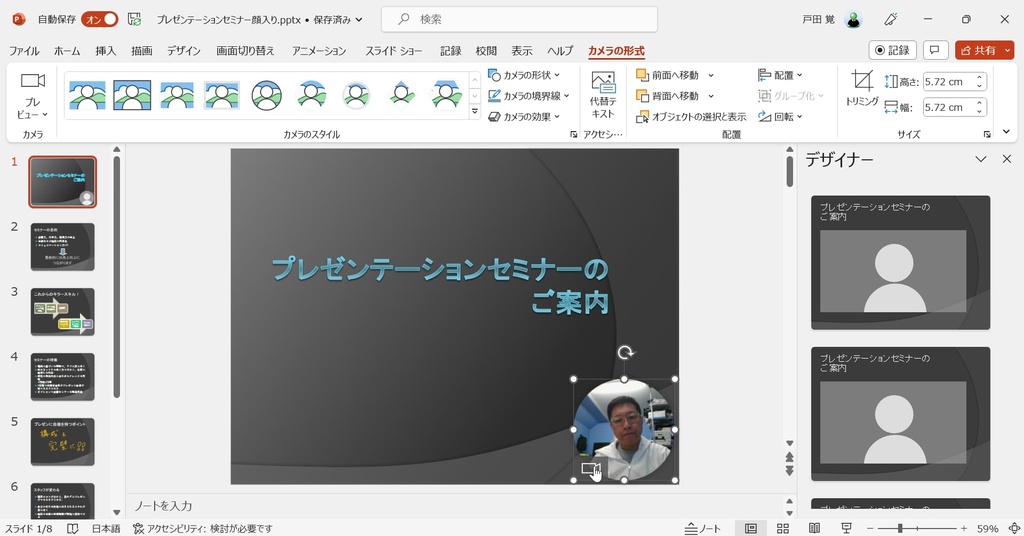1024x536 pixels.
Task: Zoom out with minus button
Action: pos(870,528)
